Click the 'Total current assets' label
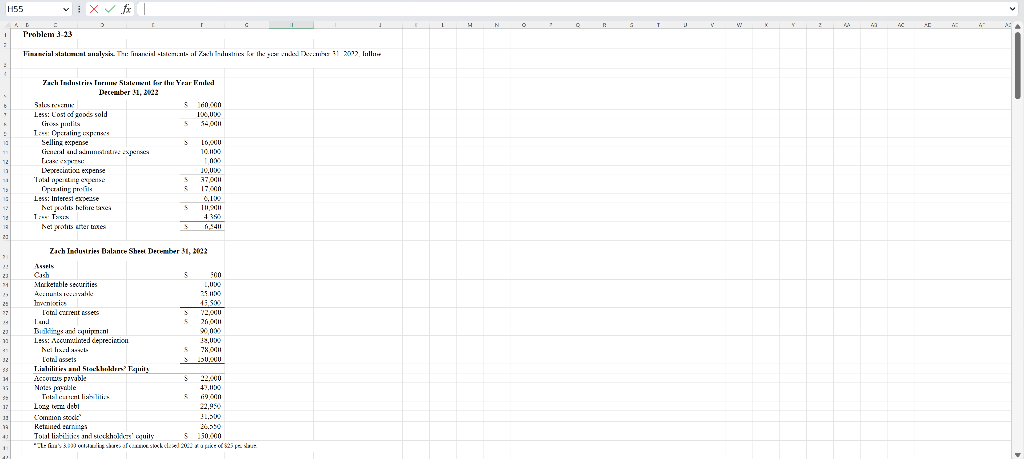Image resolution: width=1024 pixels, height=459 pixels. [x=70, y=313]
